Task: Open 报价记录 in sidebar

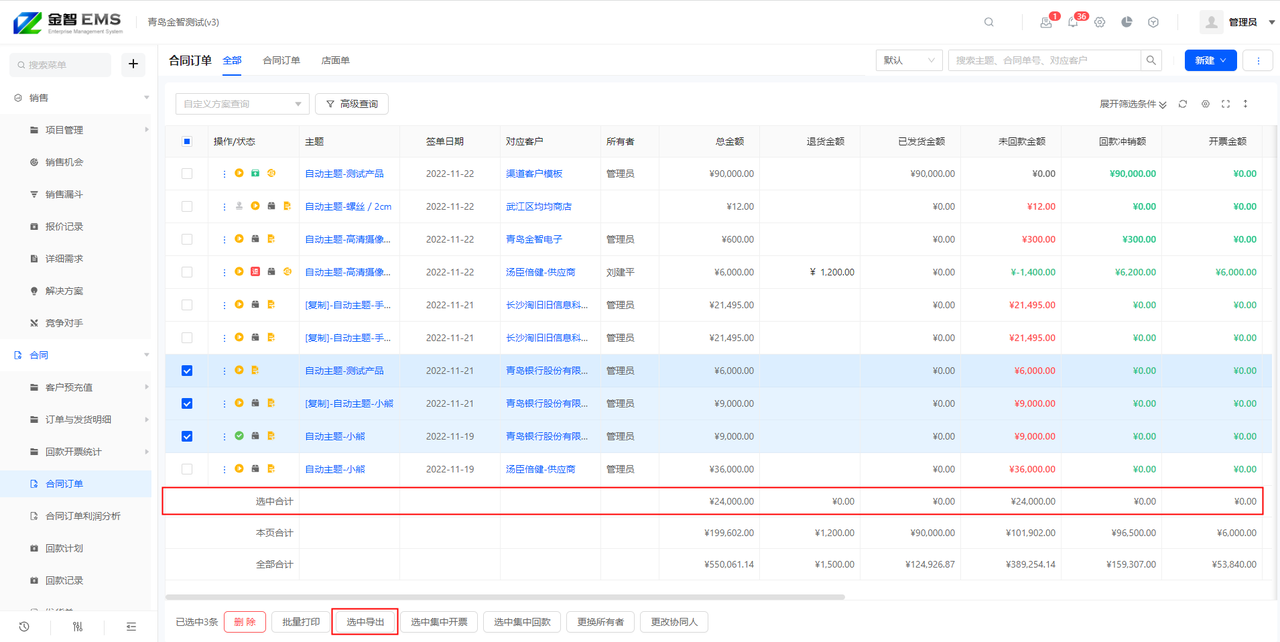Action: (64, 227)
